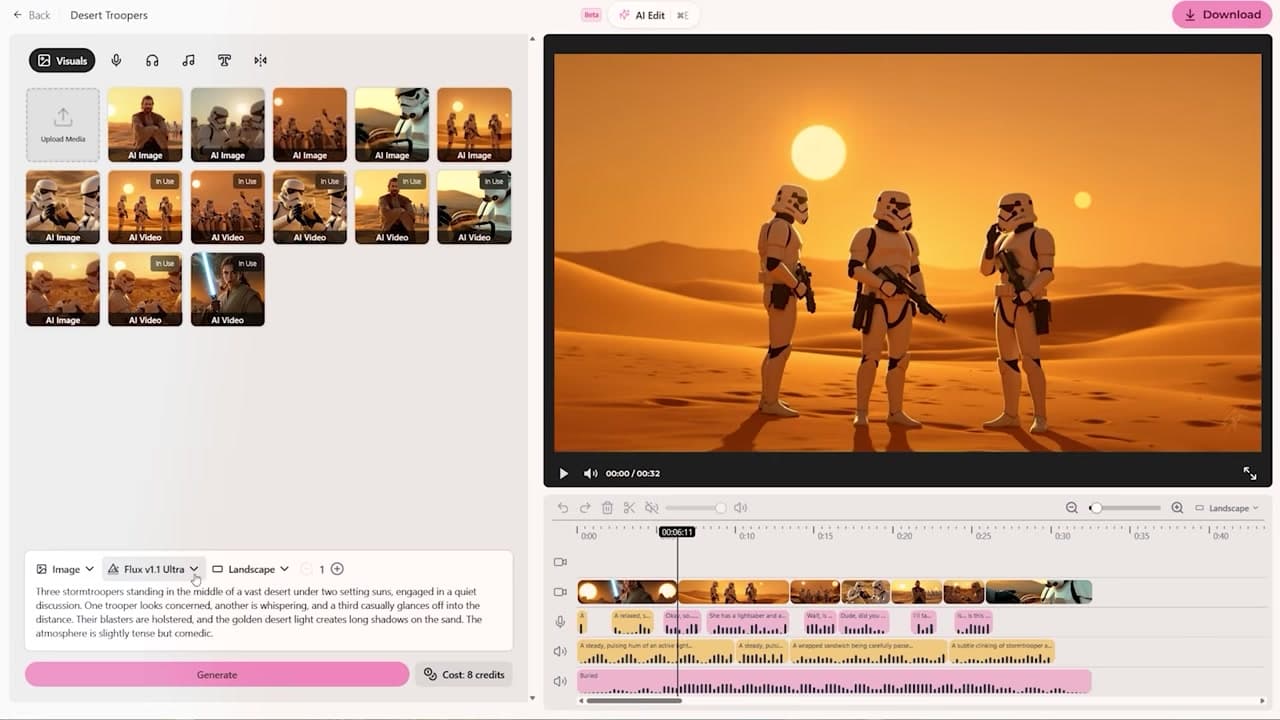The width and height of the screenshot is (1280, 720).
Task: Select the 'Dude, did you...' voice clip
Action: pos(864,622)
